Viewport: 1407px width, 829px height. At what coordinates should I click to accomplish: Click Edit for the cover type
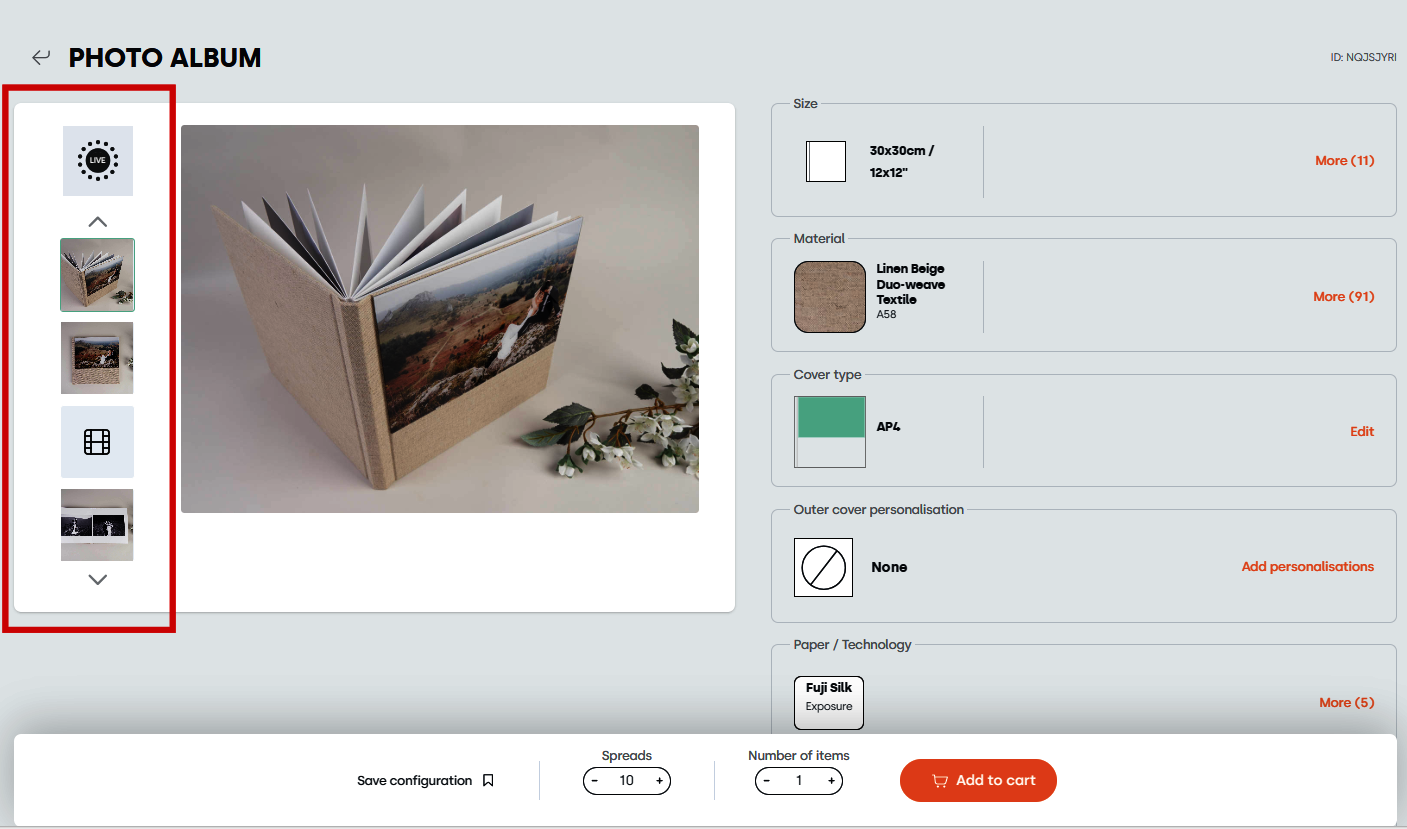tap(1362, 431)
